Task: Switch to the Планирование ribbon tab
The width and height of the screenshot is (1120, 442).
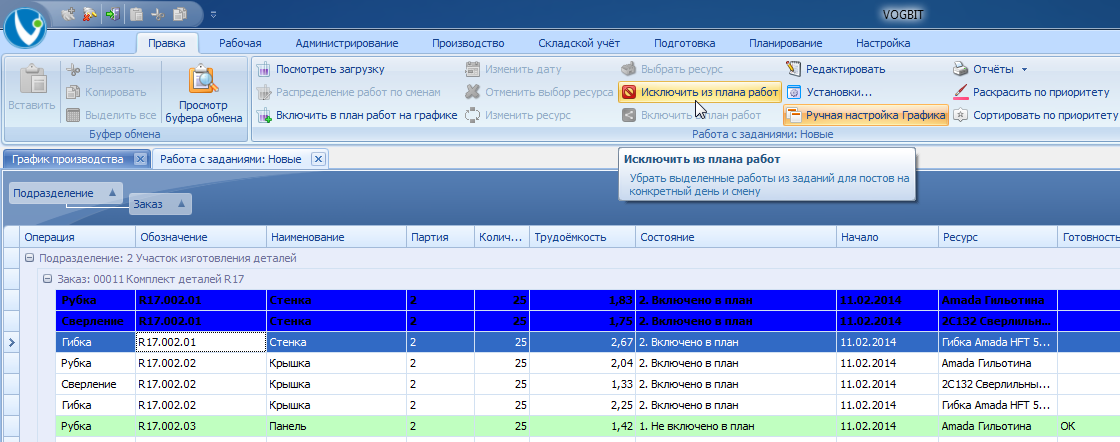Action: click(x=786, y=43)
